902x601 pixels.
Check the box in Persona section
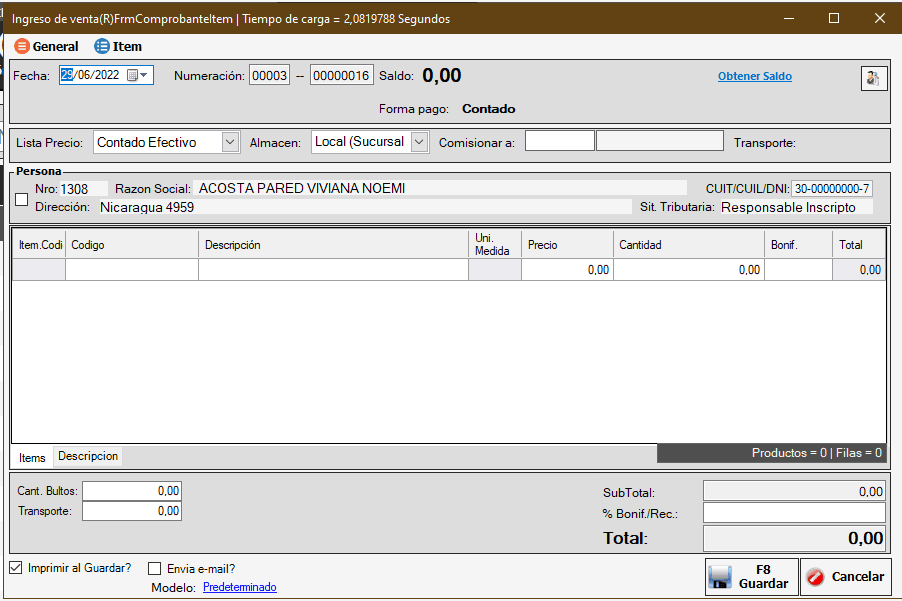pyautogui.click(x=22, y=200)
